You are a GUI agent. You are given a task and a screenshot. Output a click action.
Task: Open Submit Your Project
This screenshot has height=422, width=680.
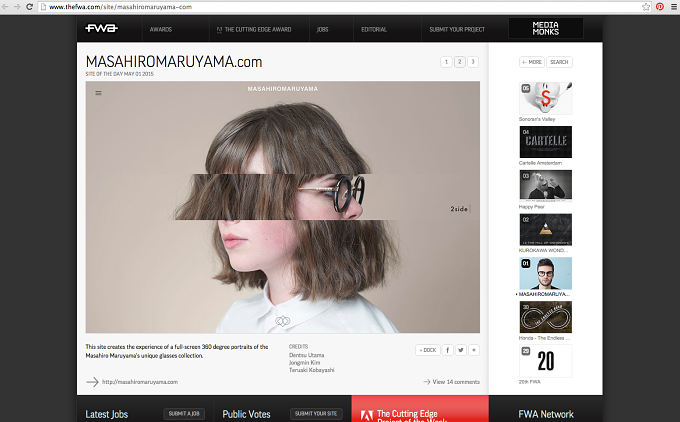click(x=457, y=29)
